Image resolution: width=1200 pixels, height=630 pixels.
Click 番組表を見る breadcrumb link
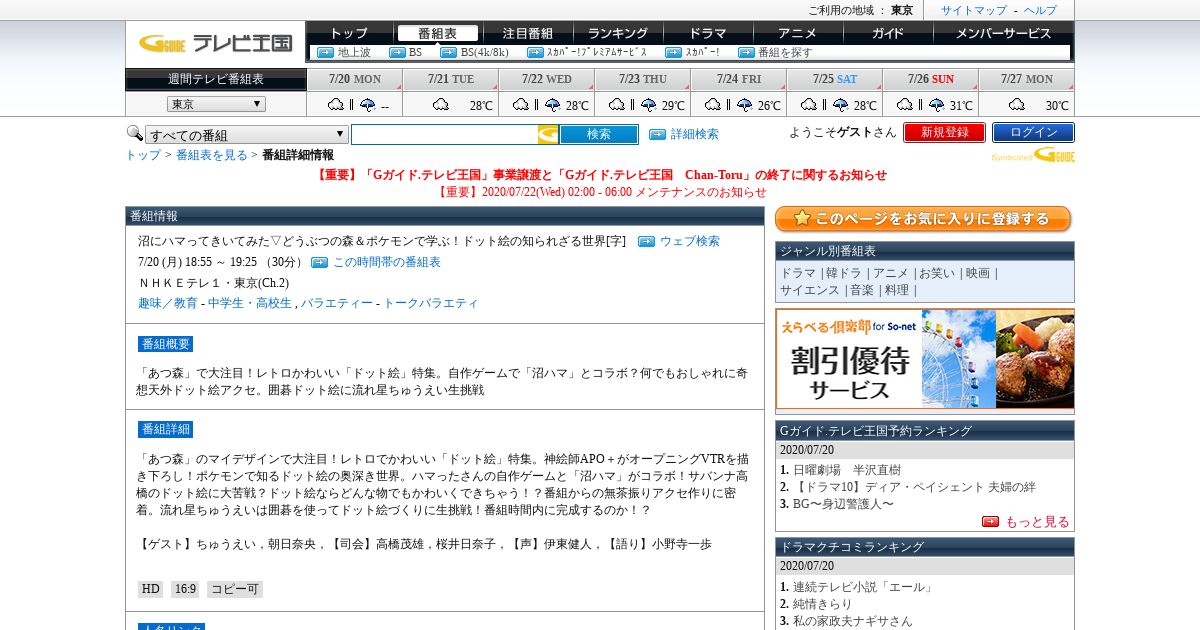tap(211, 155)
